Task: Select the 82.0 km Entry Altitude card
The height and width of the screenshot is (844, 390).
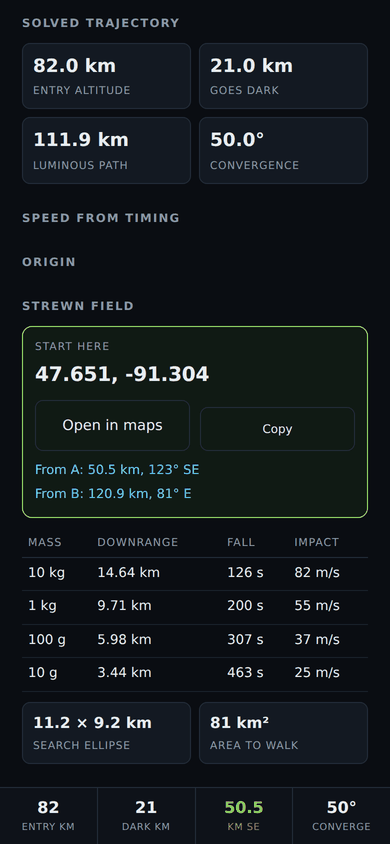Action: pos(107,76)
